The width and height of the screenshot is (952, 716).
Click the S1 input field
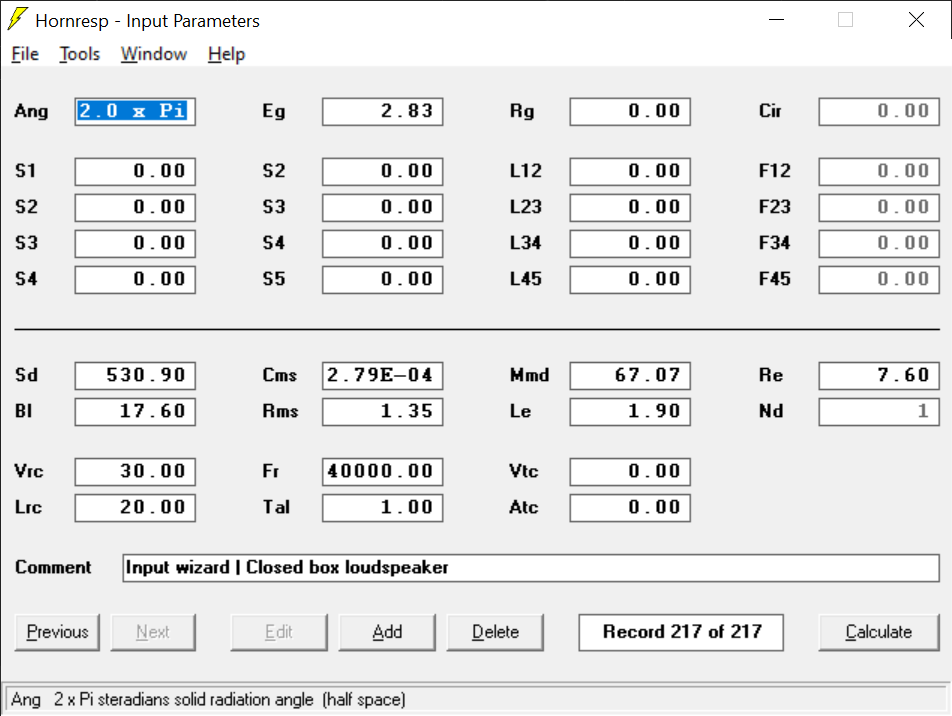click(135, 171)
